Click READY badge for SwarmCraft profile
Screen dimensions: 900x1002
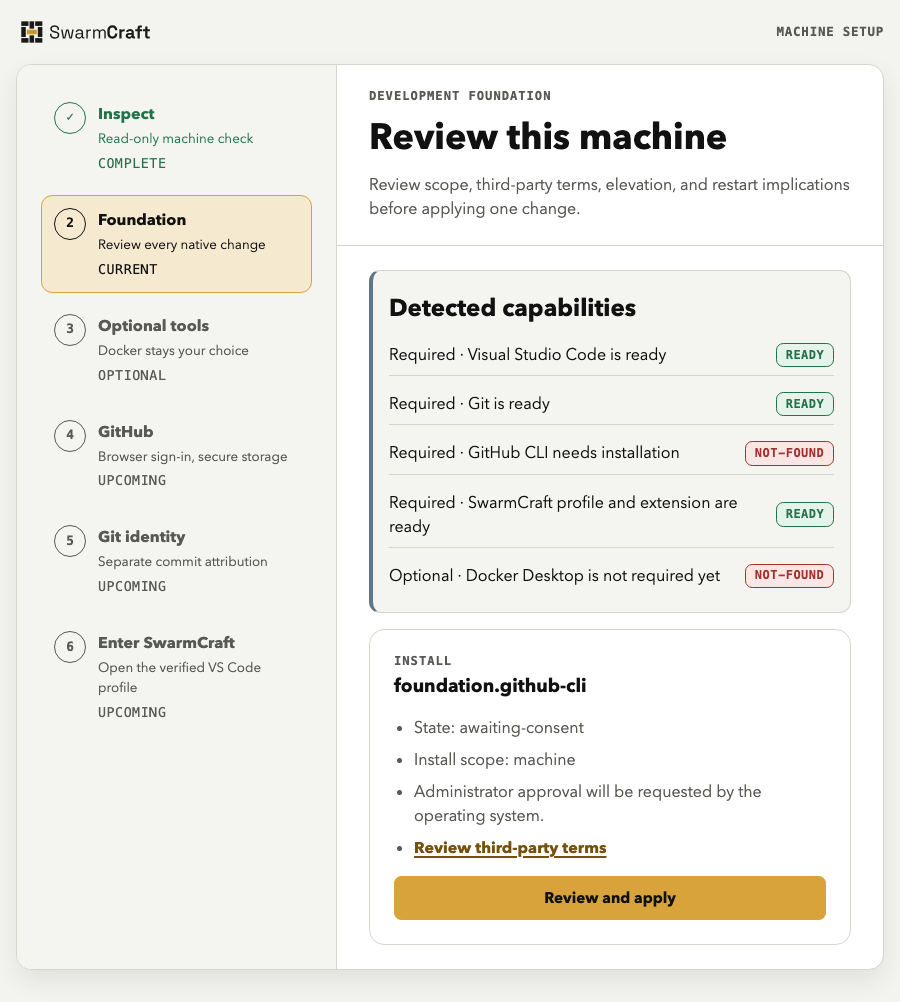tap(805, 514)
